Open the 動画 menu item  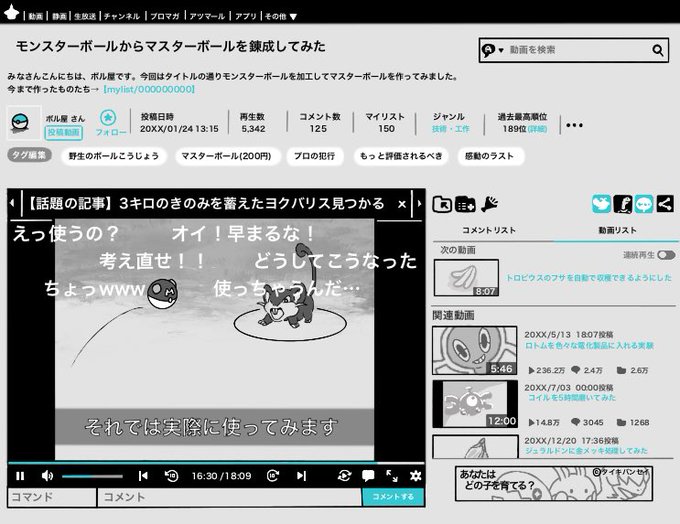tap(36, 16)
